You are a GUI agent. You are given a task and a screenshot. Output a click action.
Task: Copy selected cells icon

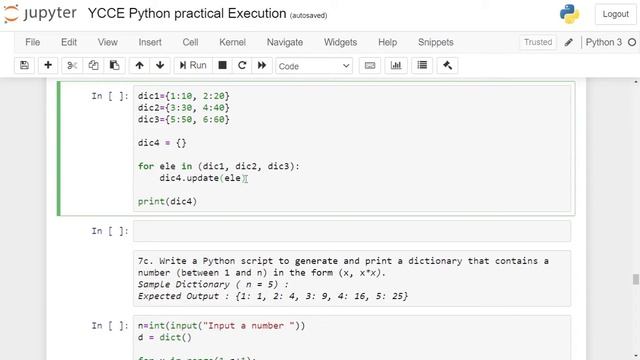click(x=93, y=65)
